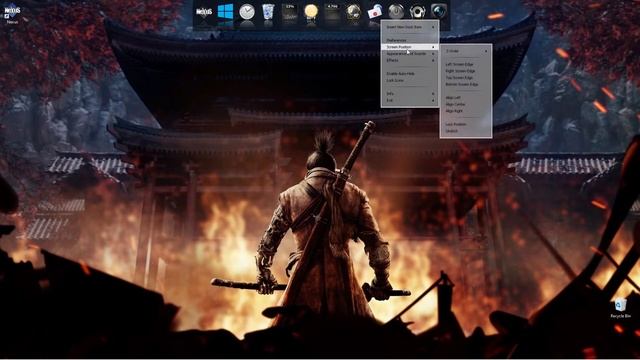The height and width of the screenshot is (360, 640).
Task: Open Preferences from the context menu
Action: point(410,40)
